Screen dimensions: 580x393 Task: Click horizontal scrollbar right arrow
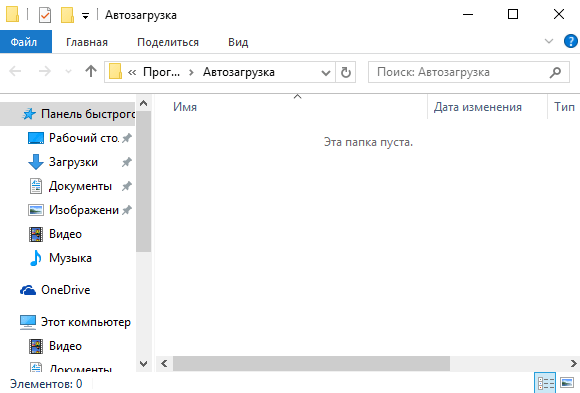click(573, 364)
